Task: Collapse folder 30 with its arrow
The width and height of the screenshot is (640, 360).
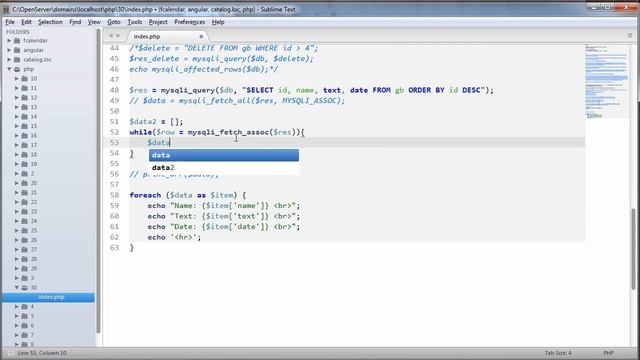Action: pyautogui.click(x=17, y=287)
